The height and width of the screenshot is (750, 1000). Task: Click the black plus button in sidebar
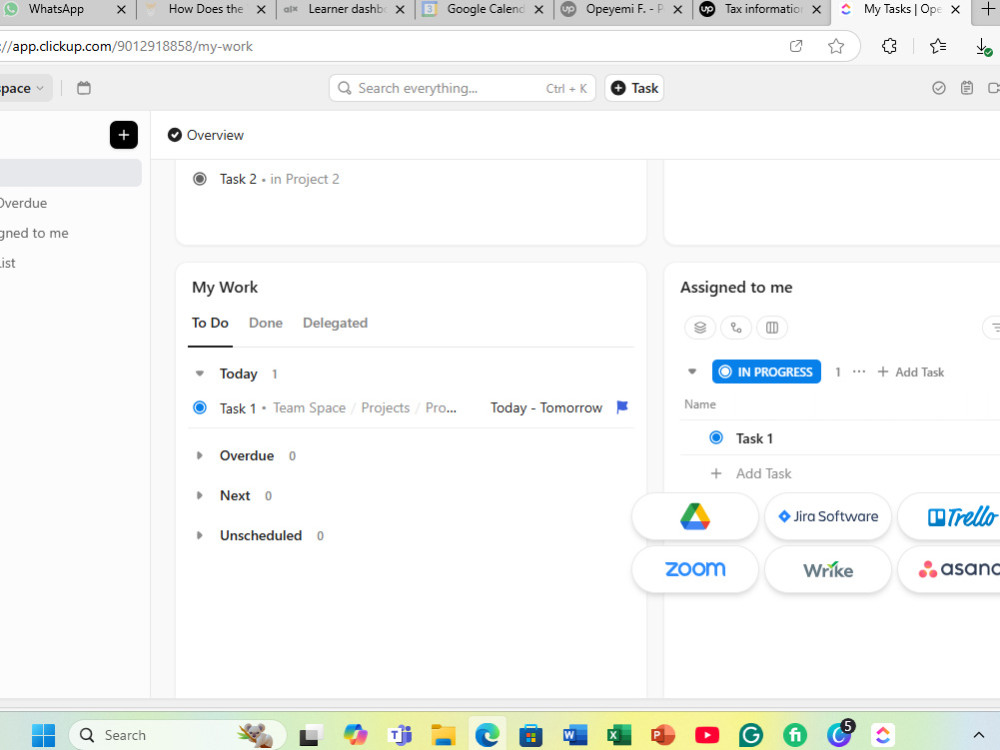124,135
